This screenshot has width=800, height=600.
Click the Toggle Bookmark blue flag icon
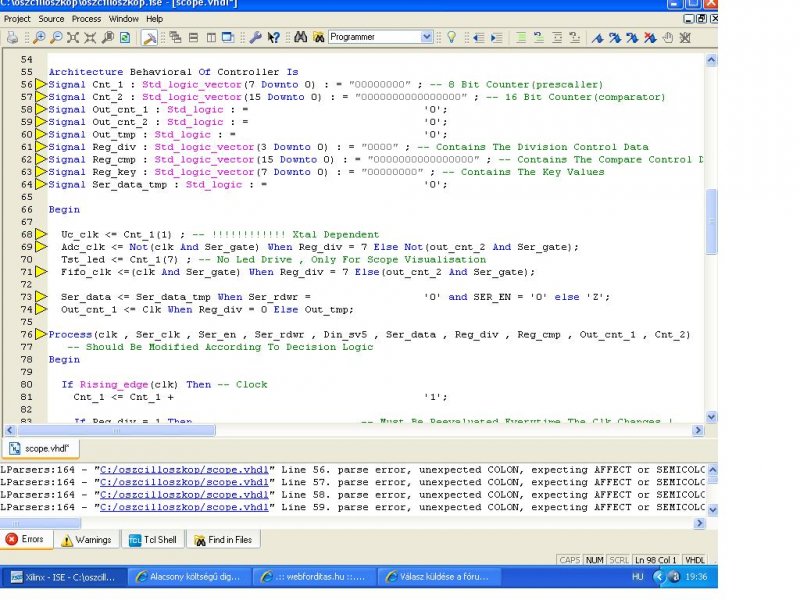click(597, 37)
